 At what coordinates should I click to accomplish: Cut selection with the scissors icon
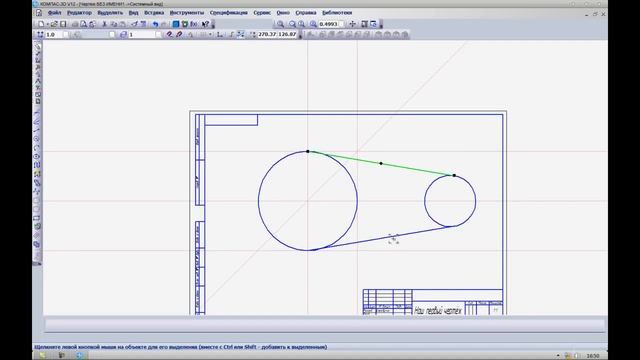click(104, 24)
